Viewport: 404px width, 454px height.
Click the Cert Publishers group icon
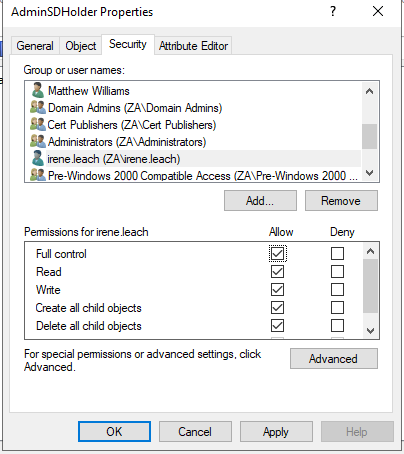coord(38,124)
